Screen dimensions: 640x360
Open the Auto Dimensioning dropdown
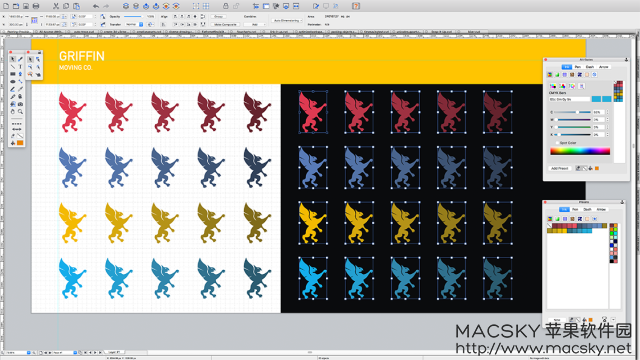coord(288,20)
